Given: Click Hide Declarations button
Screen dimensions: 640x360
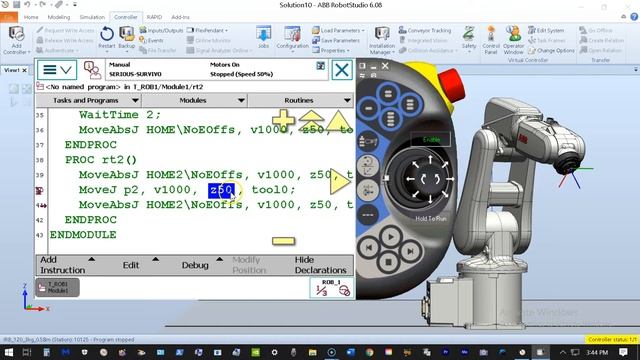Looking at the screenshot, I should [321, 265].
